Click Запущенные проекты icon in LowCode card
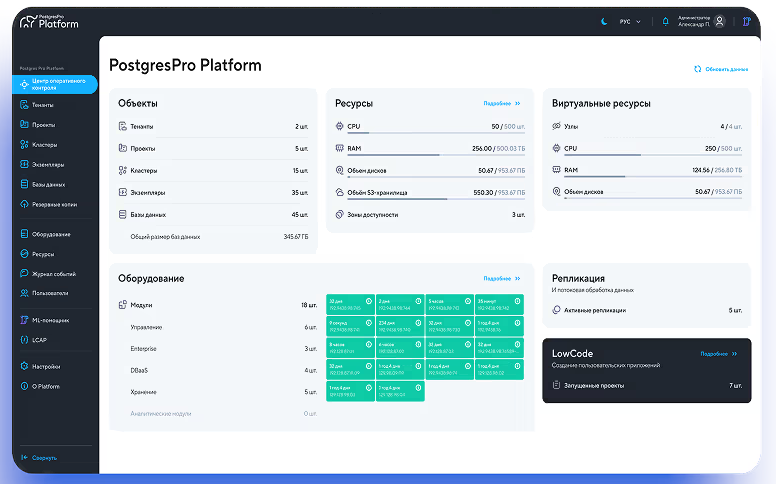This screenshot has width=776, height=484. (x=556, y=385)
